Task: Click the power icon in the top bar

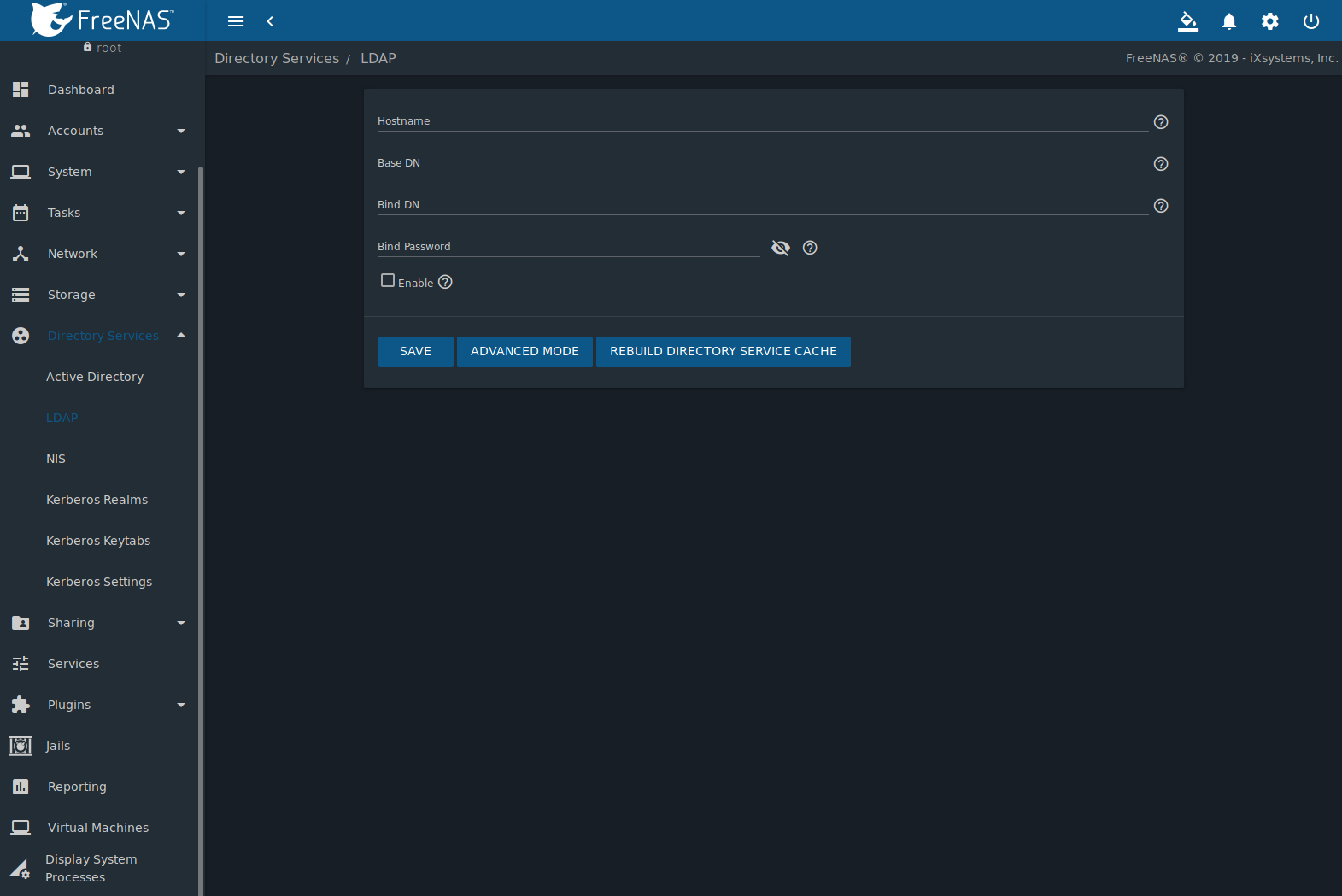Action: (1311, 21)
